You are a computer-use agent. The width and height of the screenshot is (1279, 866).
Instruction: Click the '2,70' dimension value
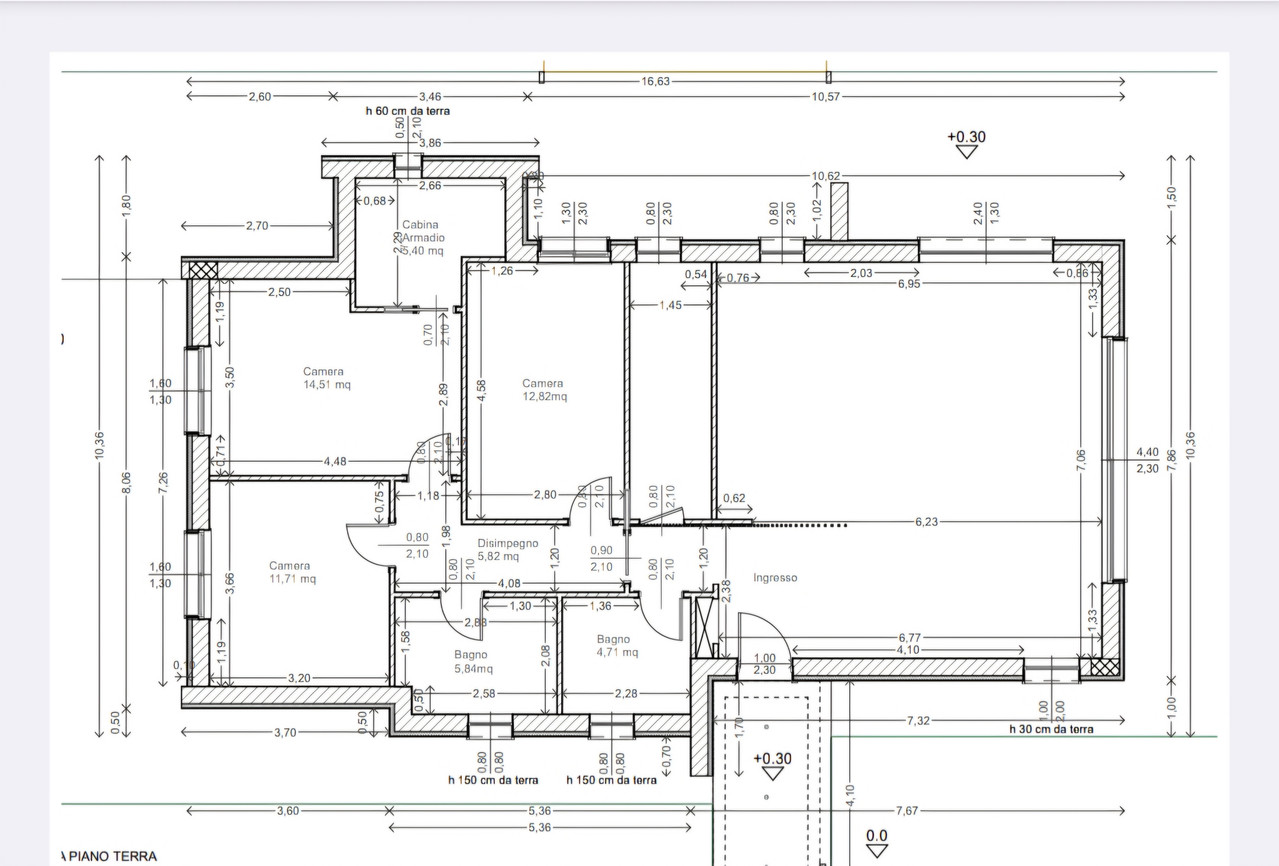256,226
